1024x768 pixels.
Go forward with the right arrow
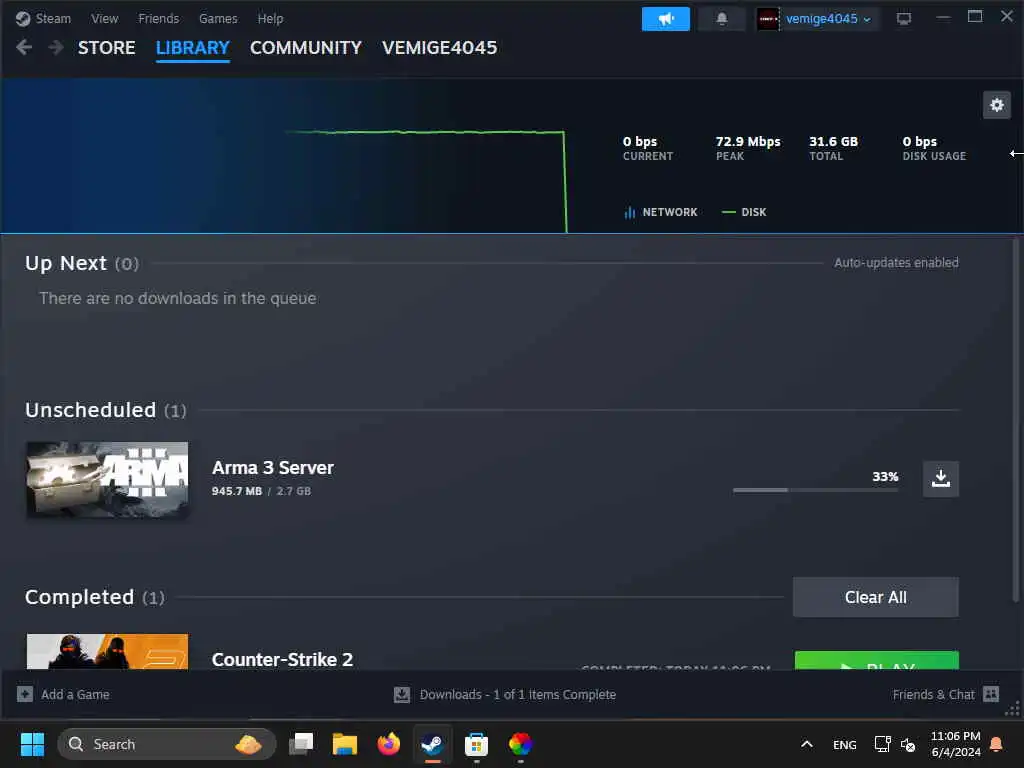(x=56, y=47)
